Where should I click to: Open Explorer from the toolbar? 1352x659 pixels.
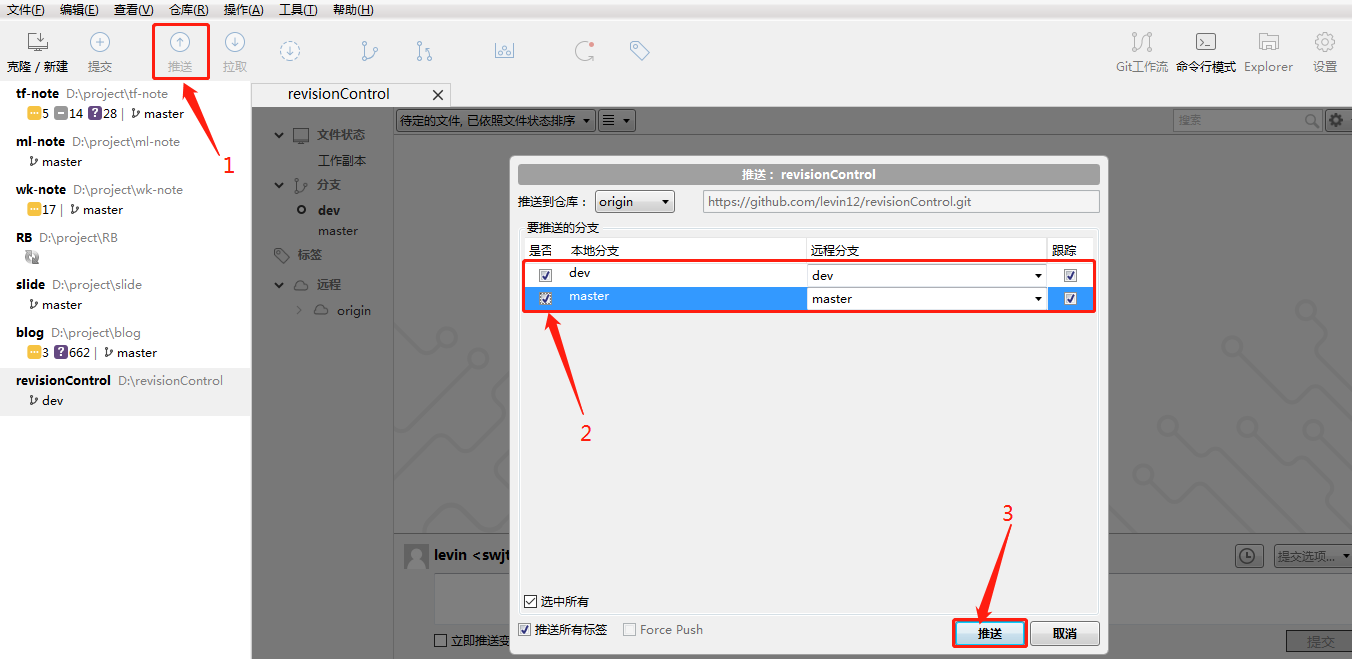[x=1269, y=53]
